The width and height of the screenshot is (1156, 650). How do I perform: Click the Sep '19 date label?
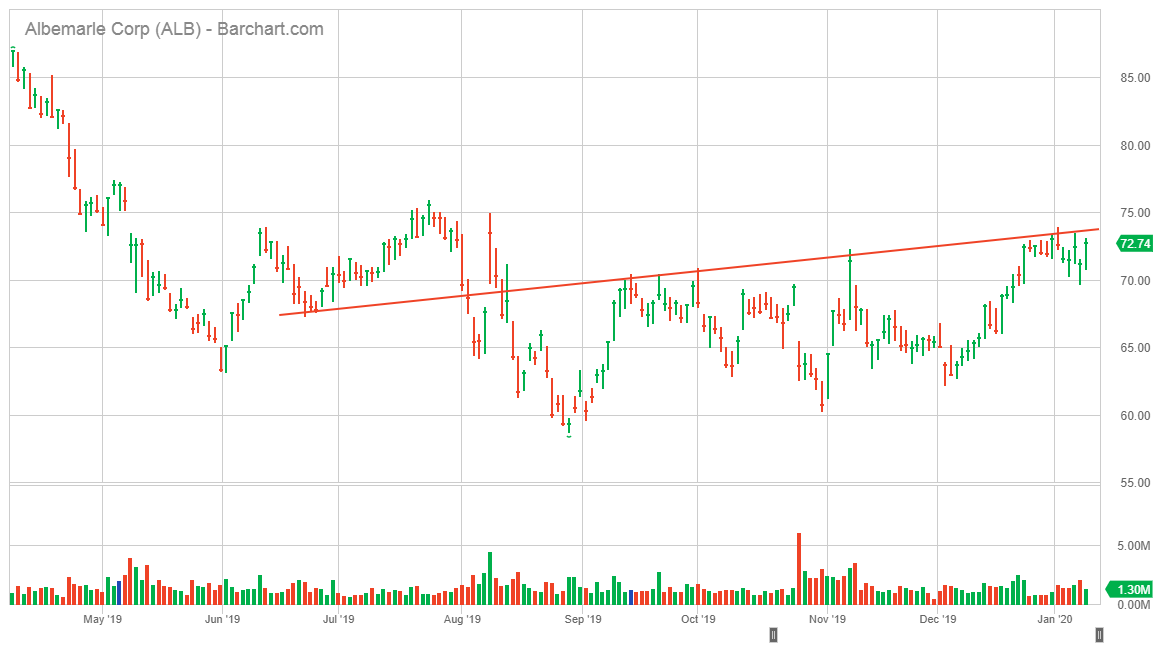583,619
